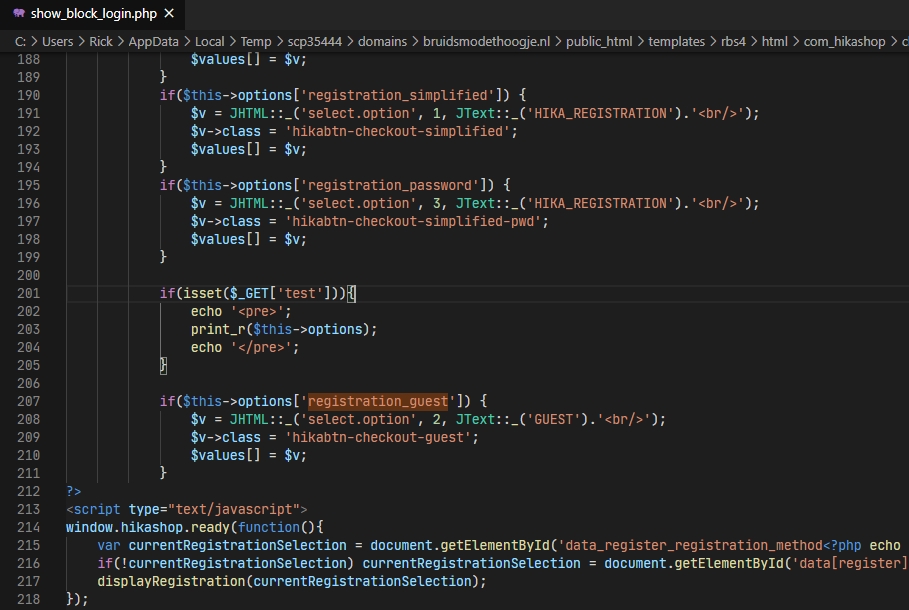Click the closing brace on line 205
Screen dimensions: 909x610
(163, 365)
